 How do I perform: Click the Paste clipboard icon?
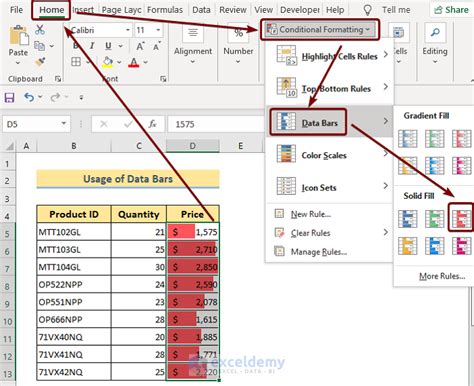point(18,36)
